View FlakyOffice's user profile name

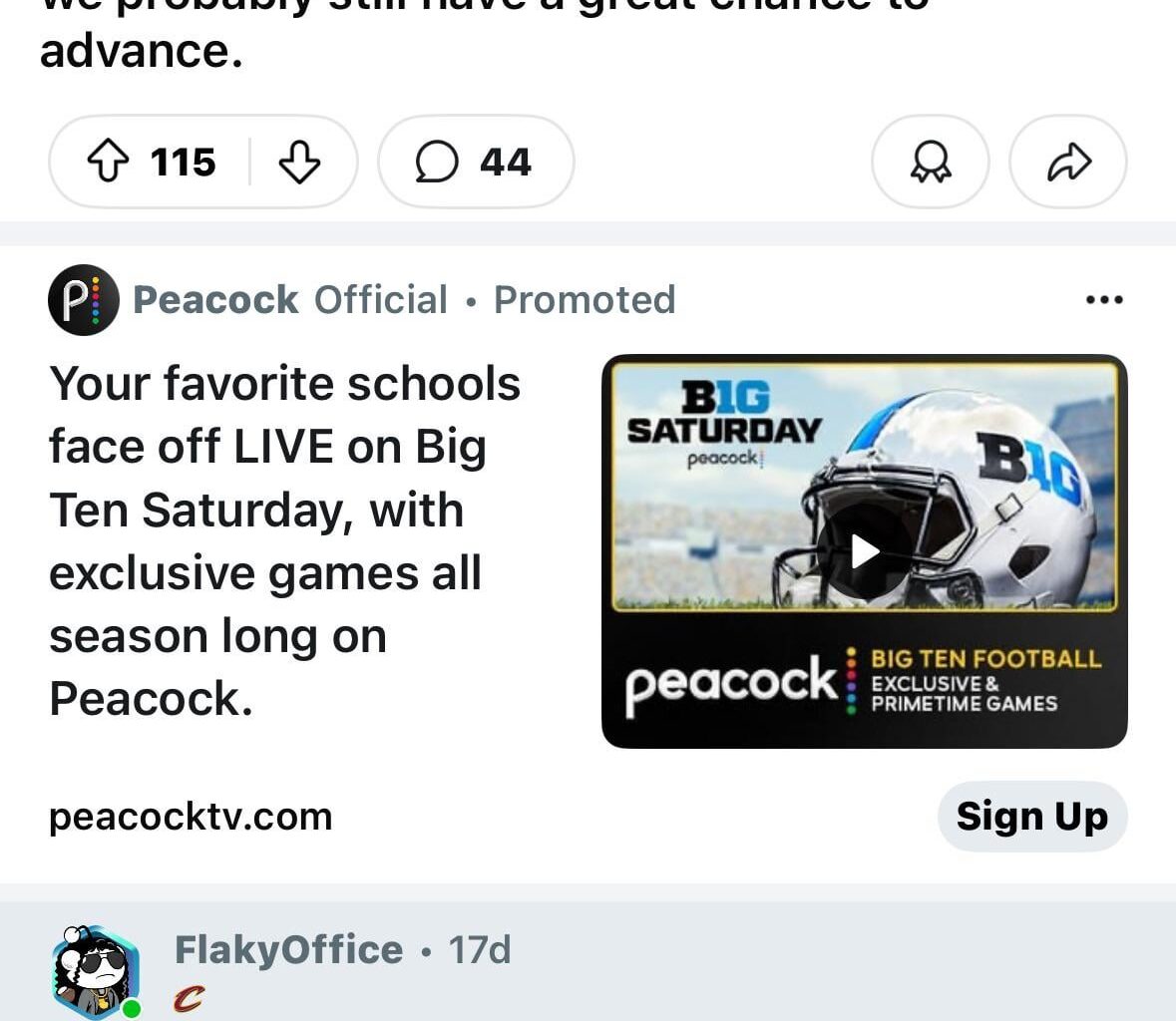pyautogui.click(x=288, y=949)
